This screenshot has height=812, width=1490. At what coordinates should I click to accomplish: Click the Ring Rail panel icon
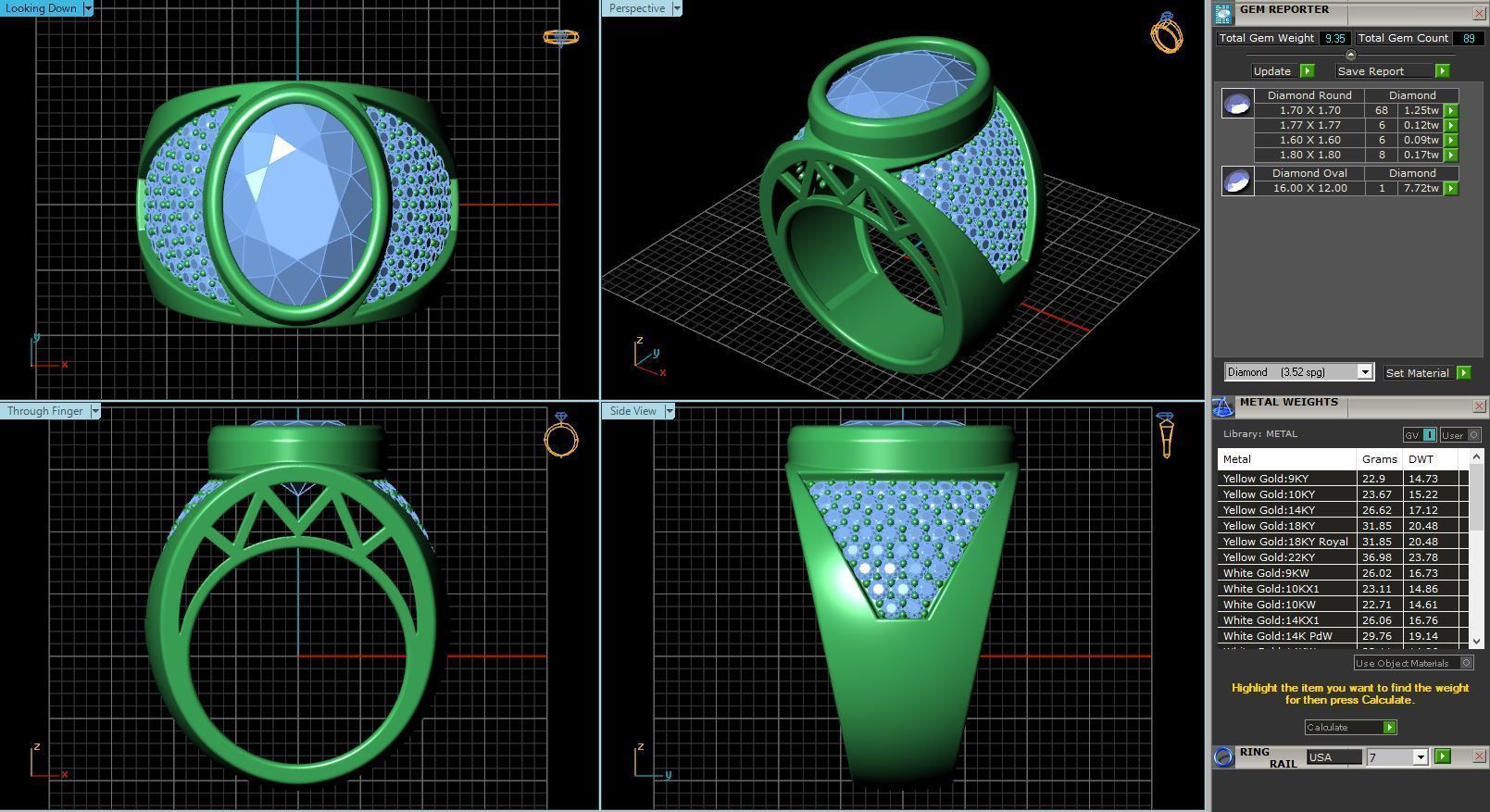point(1223,756)
